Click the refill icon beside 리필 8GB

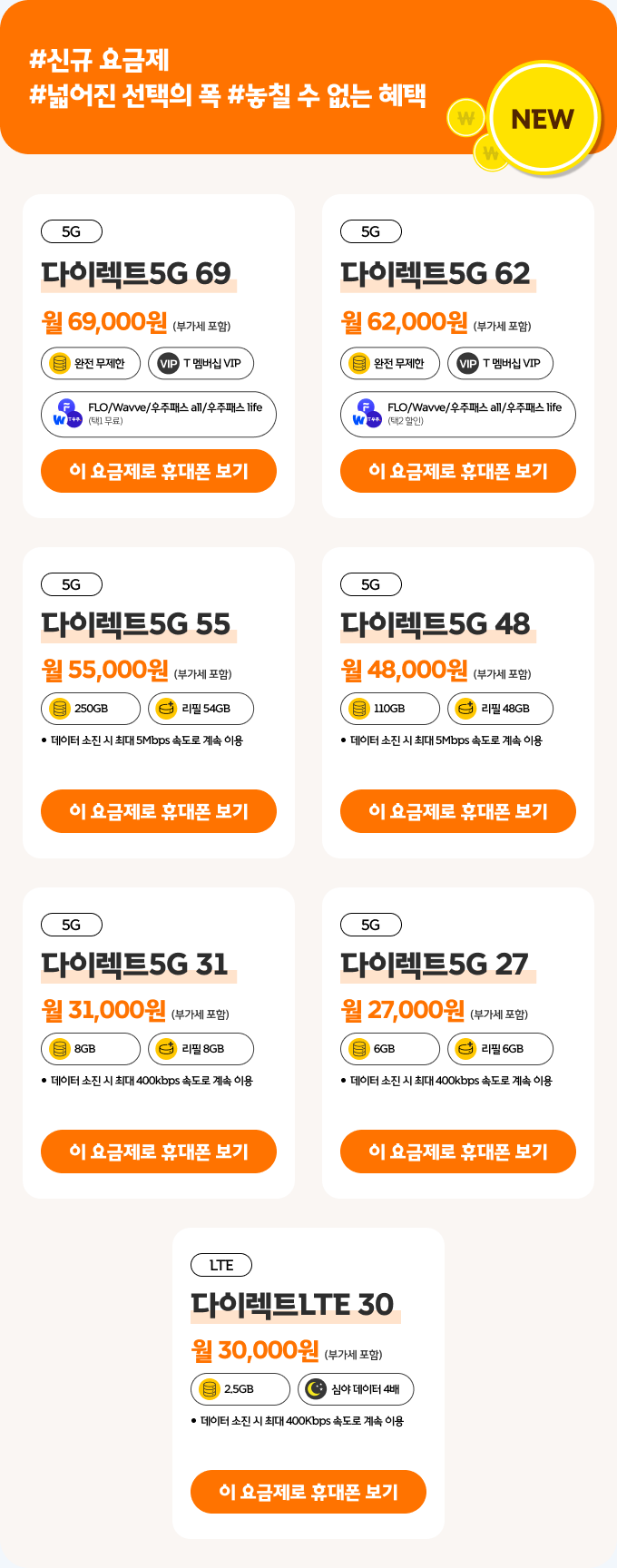coord(166,1049)
